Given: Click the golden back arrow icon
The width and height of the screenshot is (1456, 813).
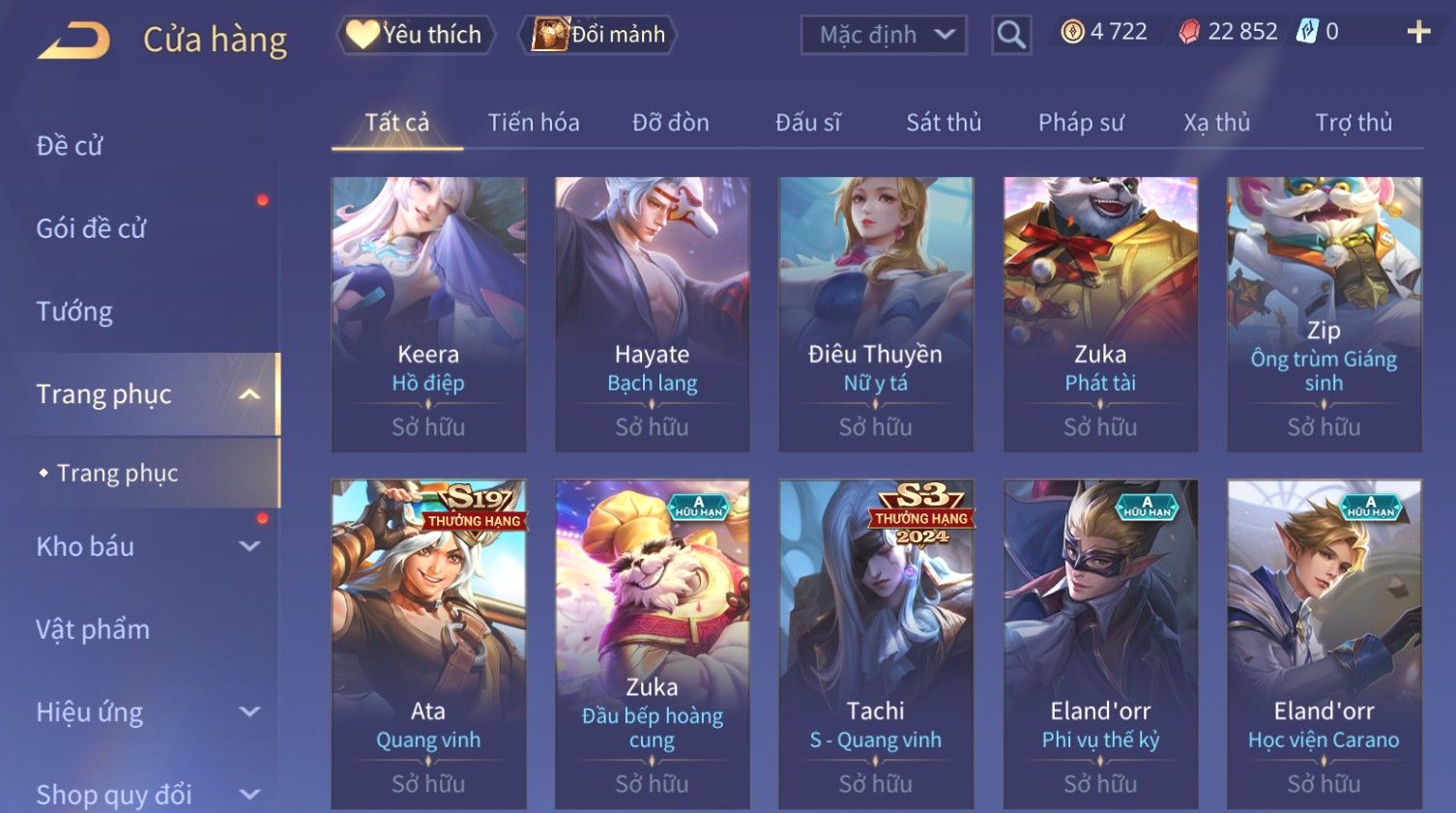Looking at the screenshot, I should 74,41.
